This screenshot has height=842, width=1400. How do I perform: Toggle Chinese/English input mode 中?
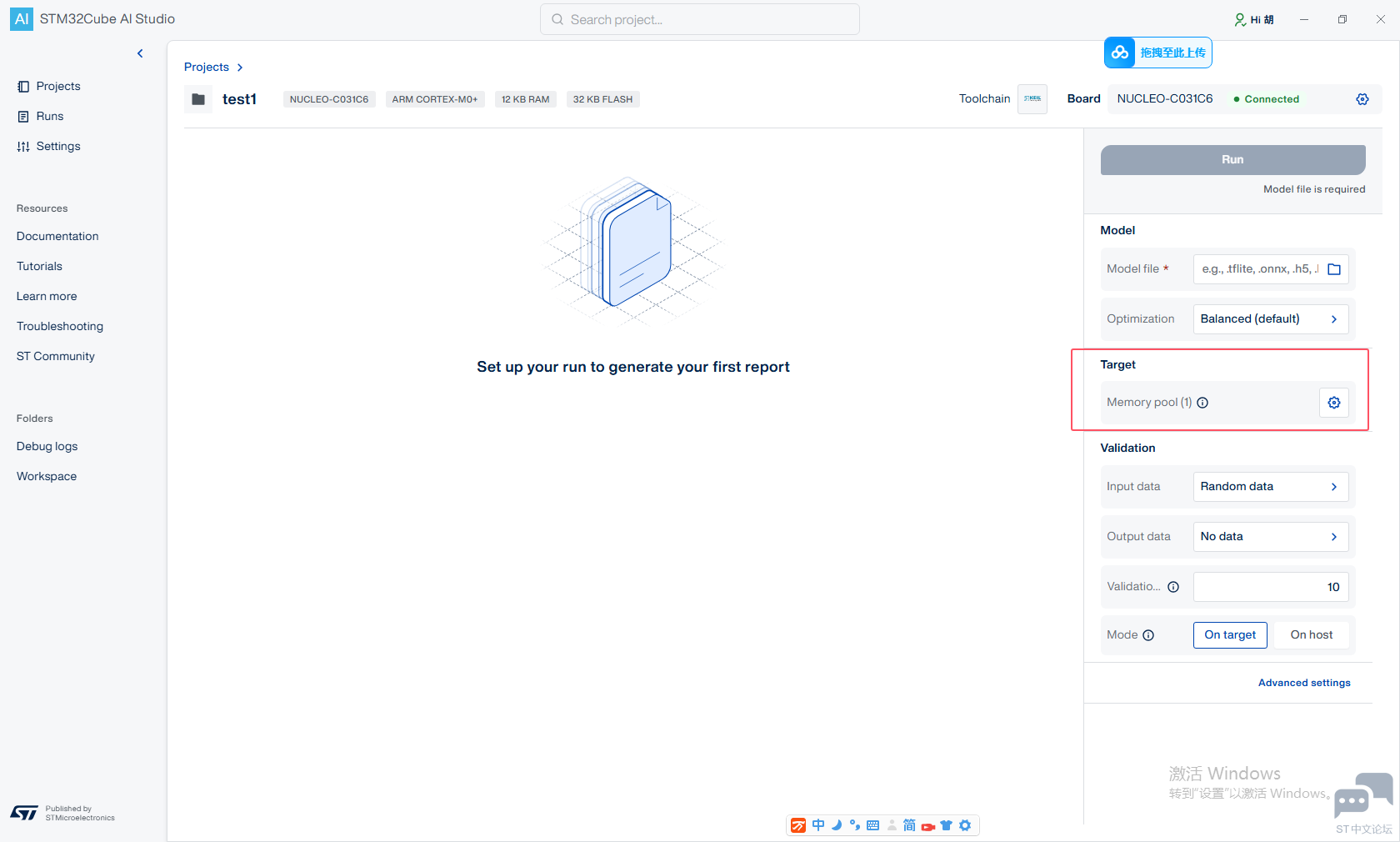[x=818, y=825]
